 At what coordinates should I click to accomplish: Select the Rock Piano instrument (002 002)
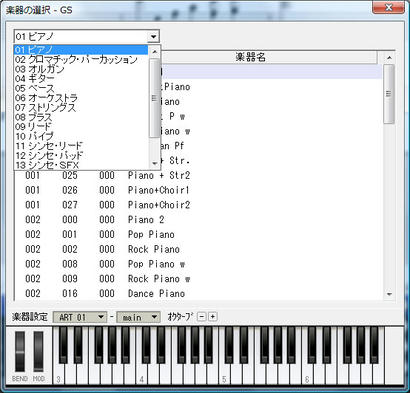click(x=199, y=249)
